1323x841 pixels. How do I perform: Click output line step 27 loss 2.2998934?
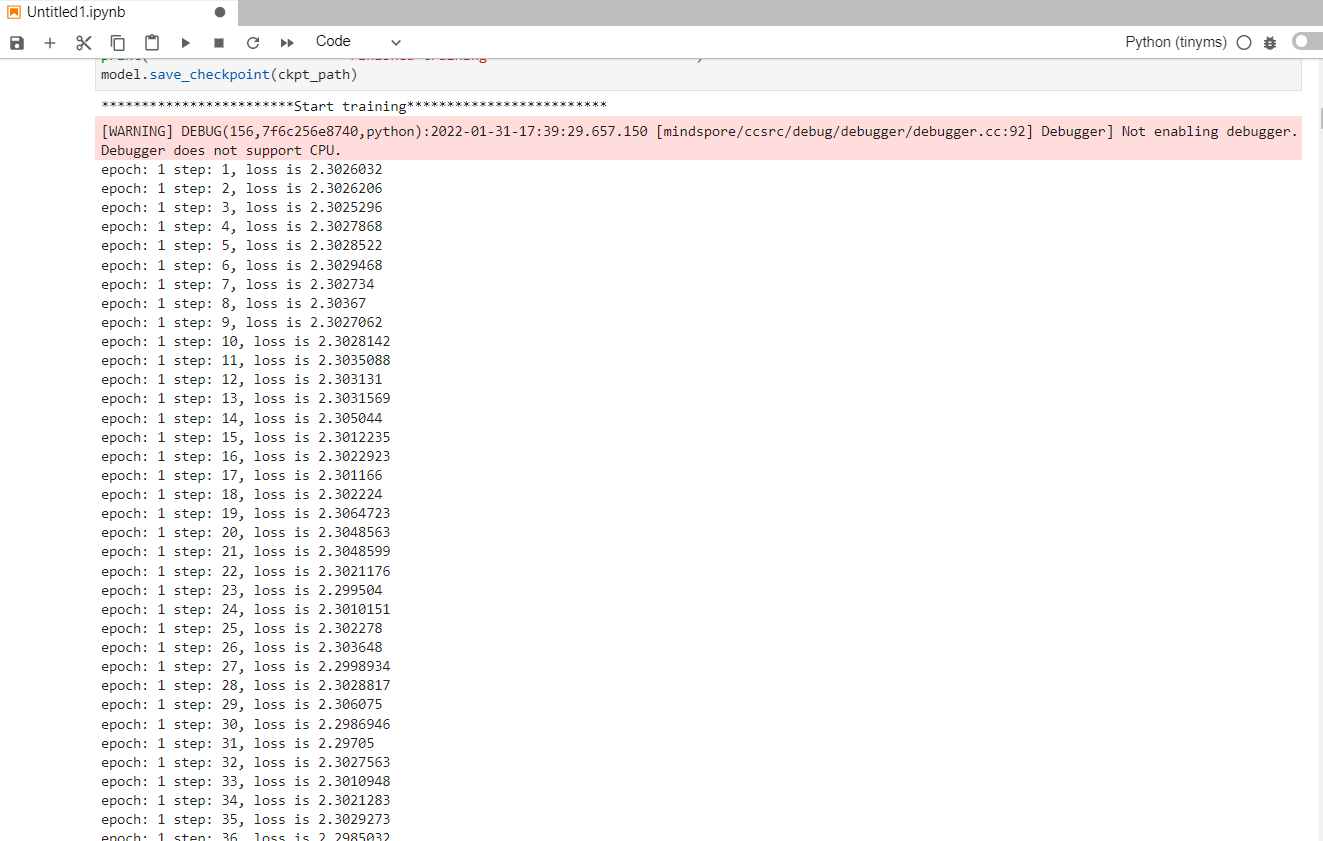245,666
